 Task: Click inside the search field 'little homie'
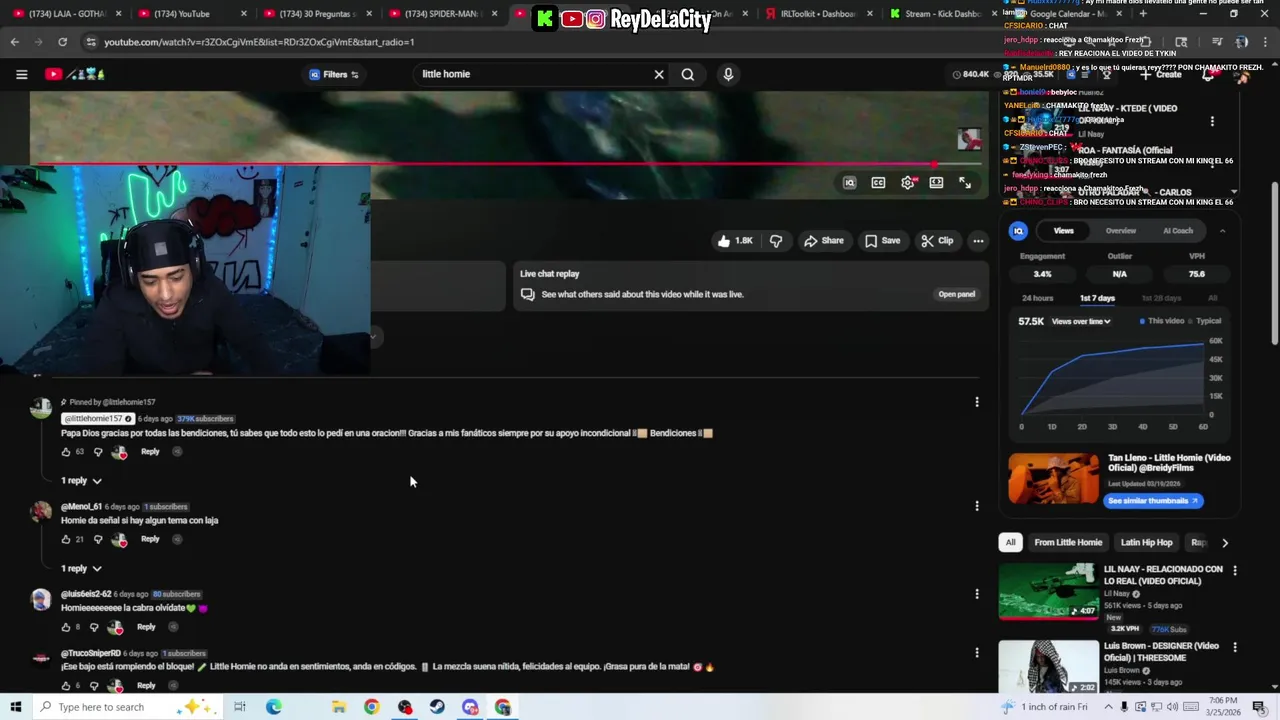[x=534, y=74]
